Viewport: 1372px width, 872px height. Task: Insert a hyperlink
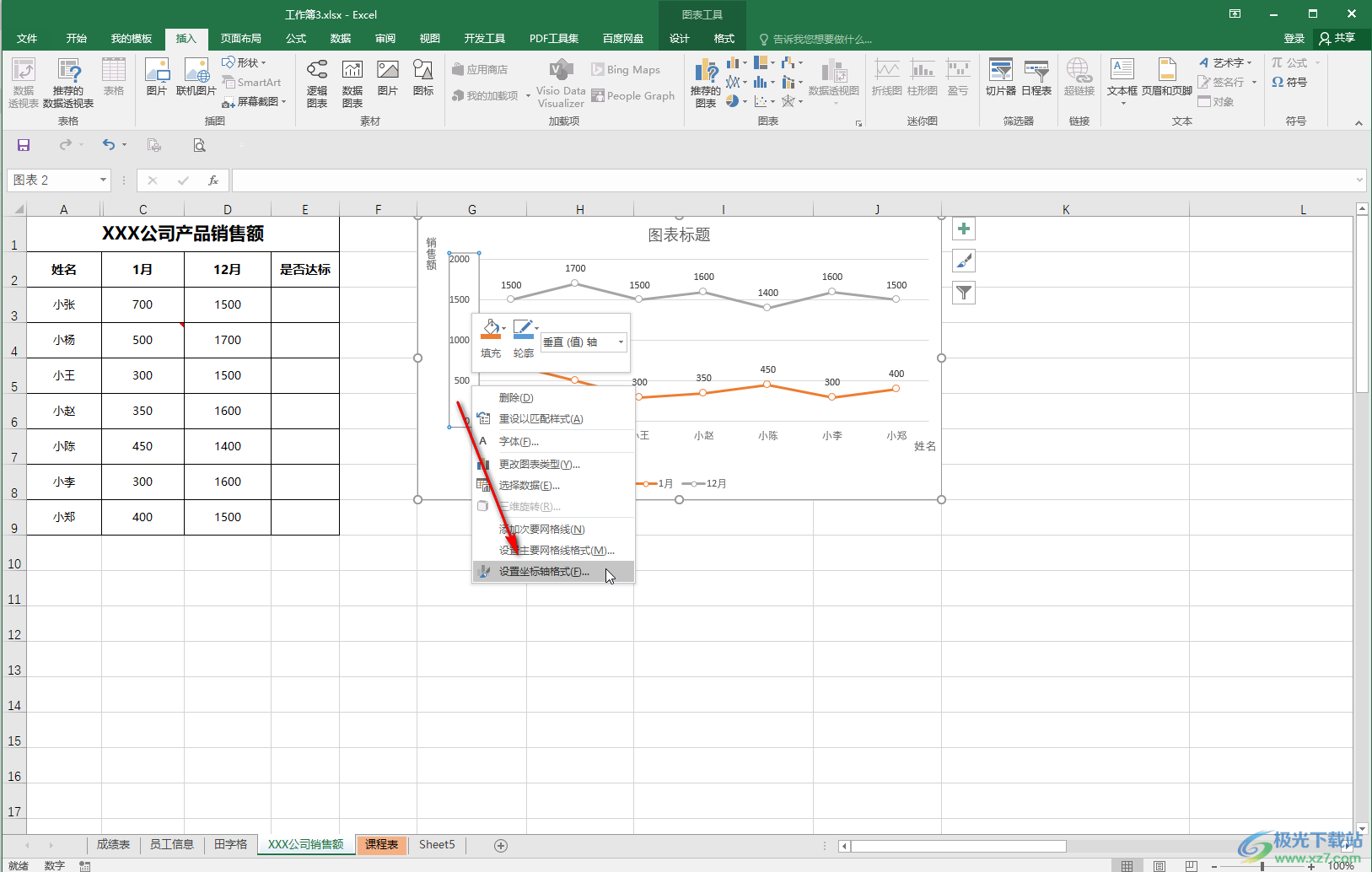click(x=1079, y=78)
